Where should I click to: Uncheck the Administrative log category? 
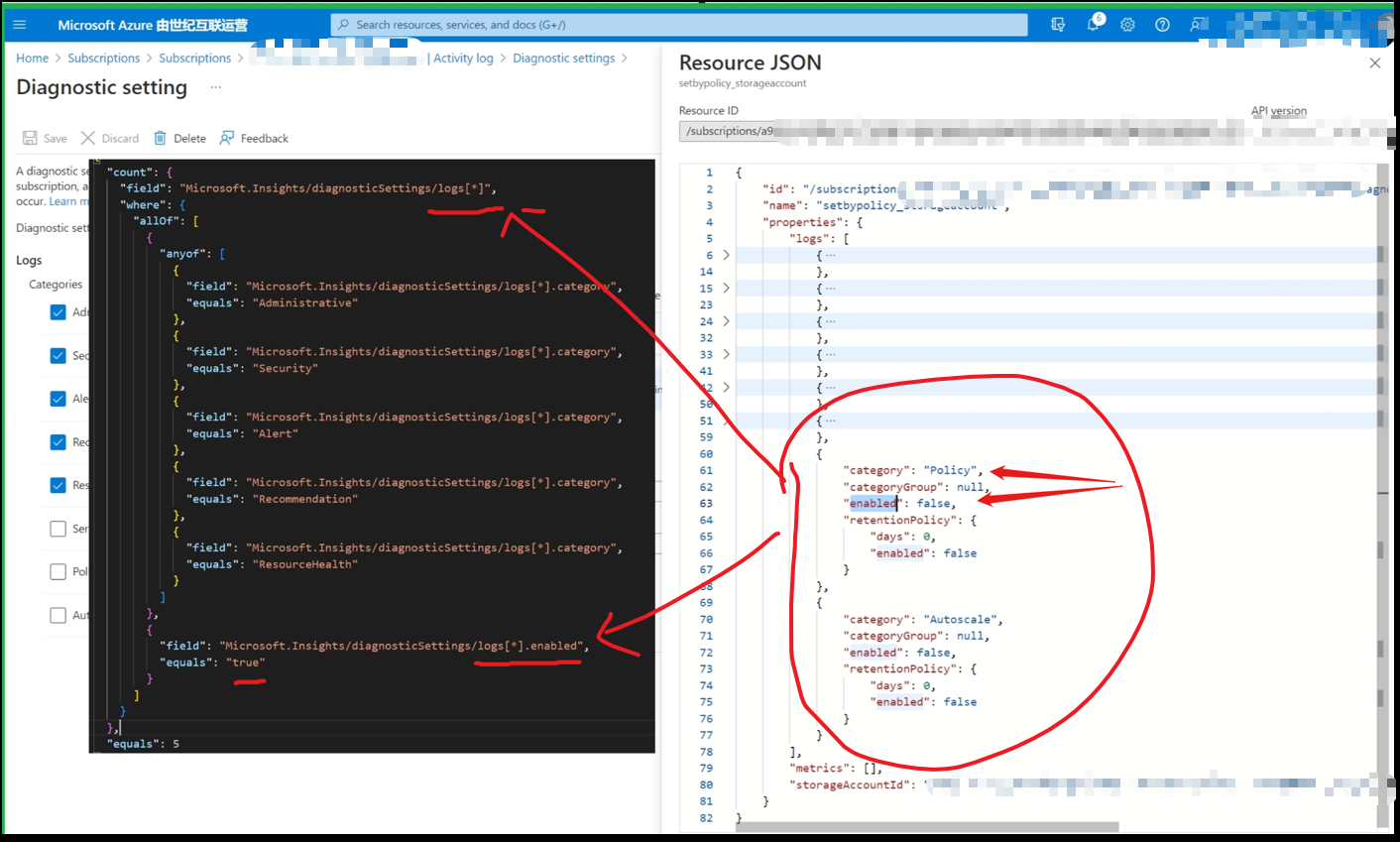58,311
